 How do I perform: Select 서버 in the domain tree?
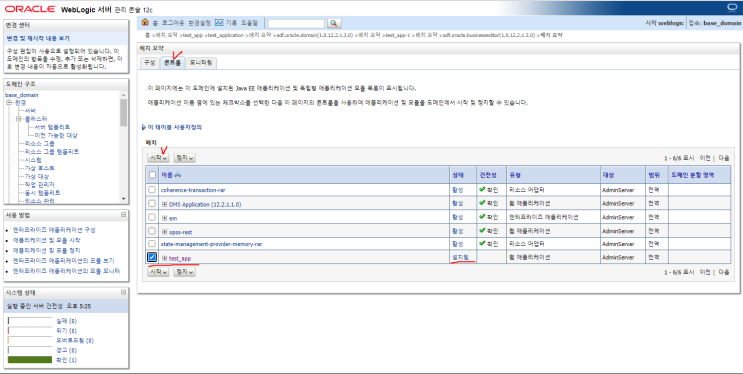tap(30, 110)
